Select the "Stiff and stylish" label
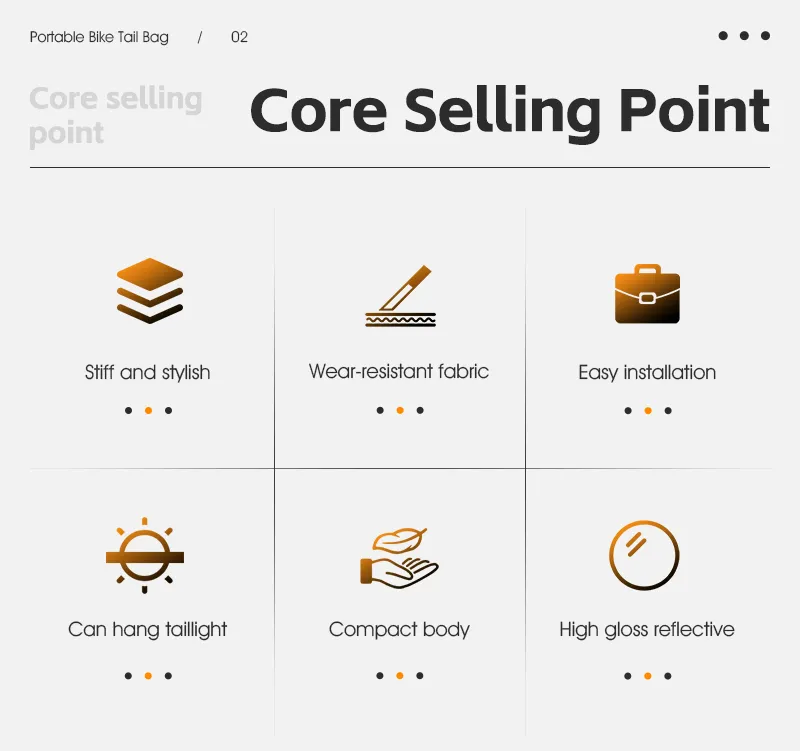800x751 pixels. point(148,372)
